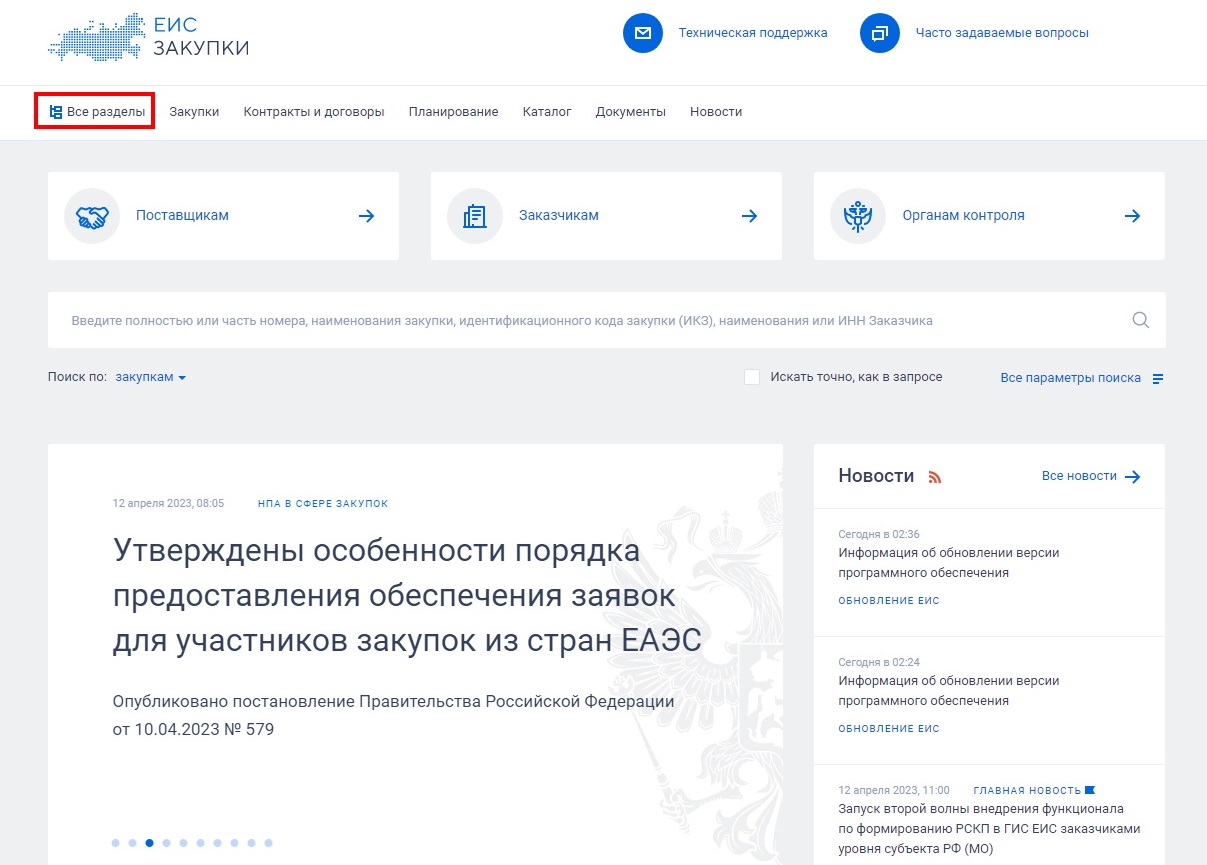This screenshot has height=865, width=1207.
Task: Click the Опубликовано постановление Правительства subtitle
Action: click(394, 715)
